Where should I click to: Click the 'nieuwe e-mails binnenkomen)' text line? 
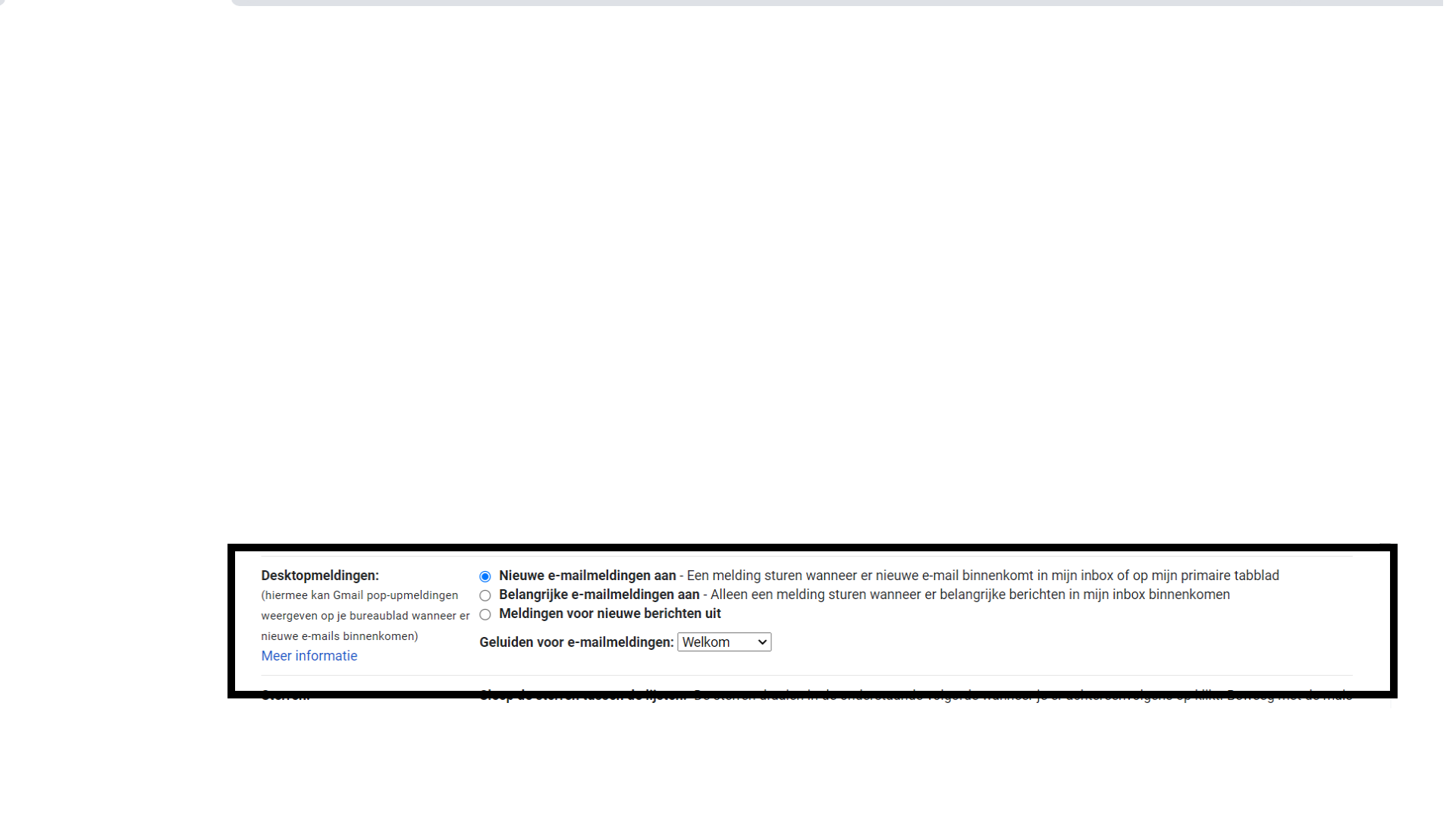tap(339, 636)
